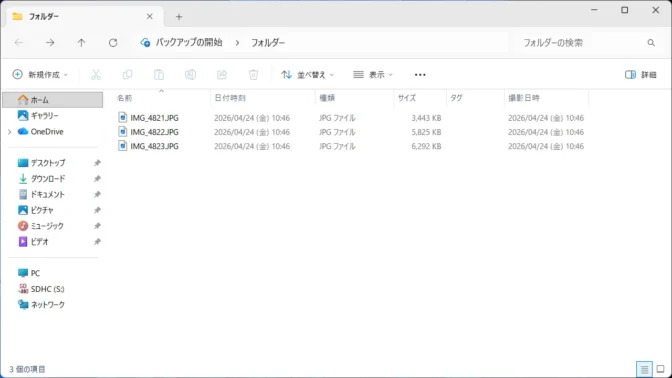The width and height of the screenshot is (672, 378).
Task: Click the search magnifier icon
Action: (651, 42)
